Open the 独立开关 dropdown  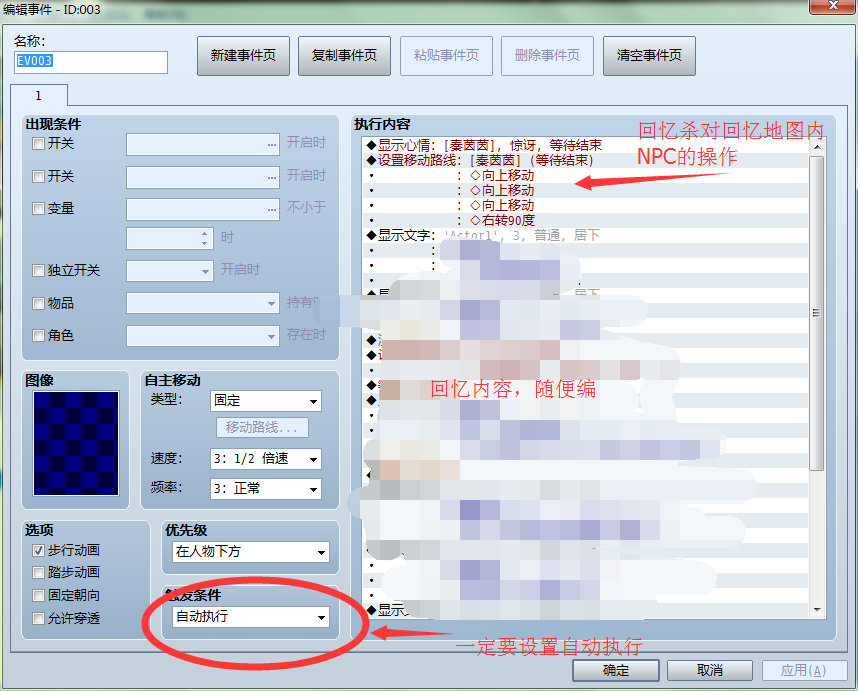170,271
